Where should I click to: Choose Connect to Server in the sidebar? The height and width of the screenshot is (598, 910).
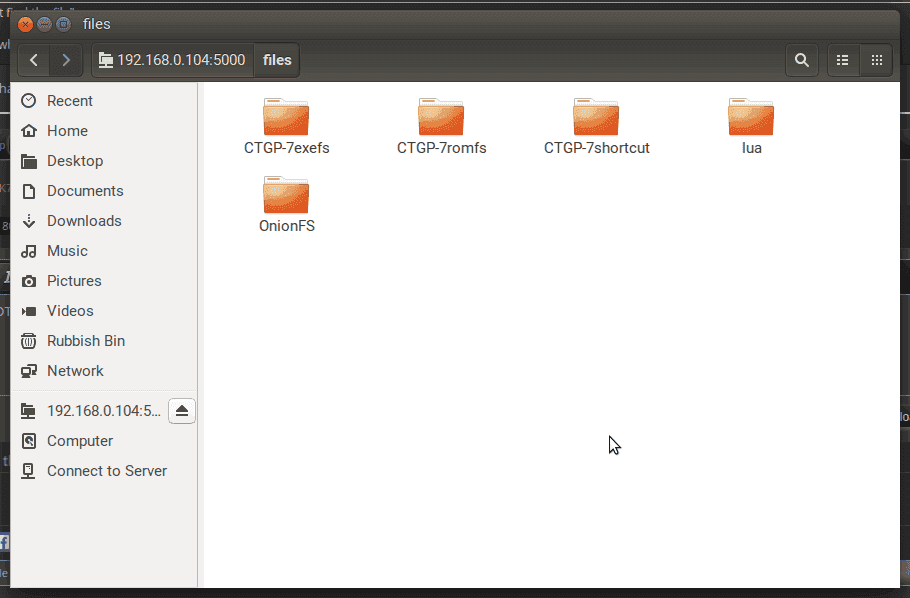point(104,471)
